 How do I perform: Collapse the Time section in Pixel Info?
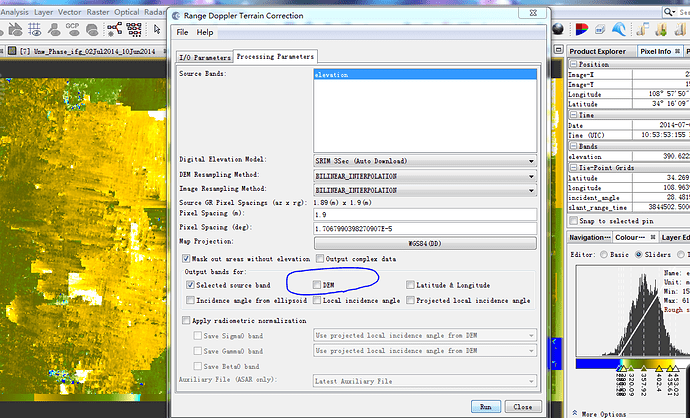tap(573, 115)
